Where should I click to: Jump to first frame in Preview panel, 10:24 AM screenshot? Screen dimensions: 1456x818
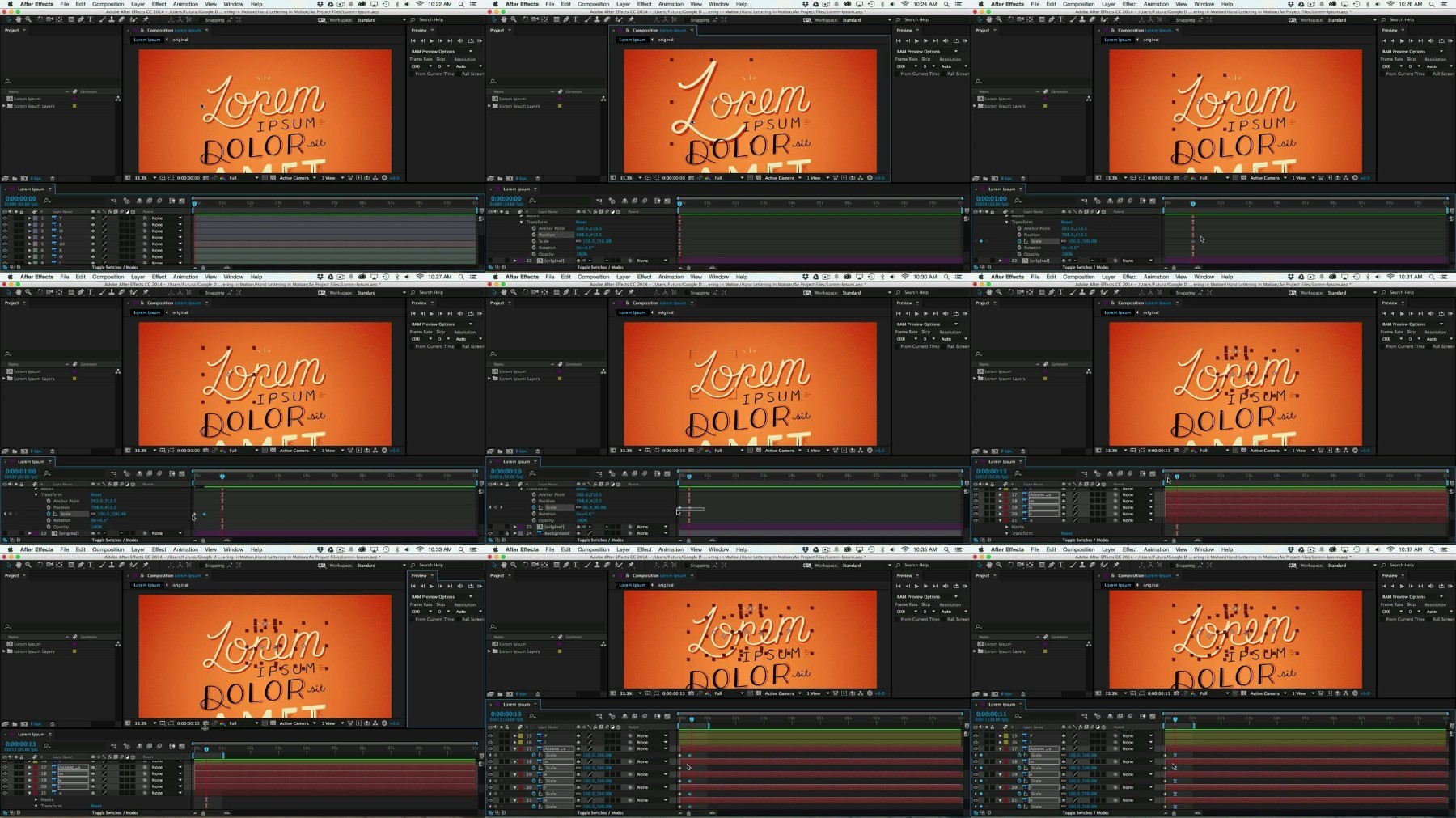898,40
